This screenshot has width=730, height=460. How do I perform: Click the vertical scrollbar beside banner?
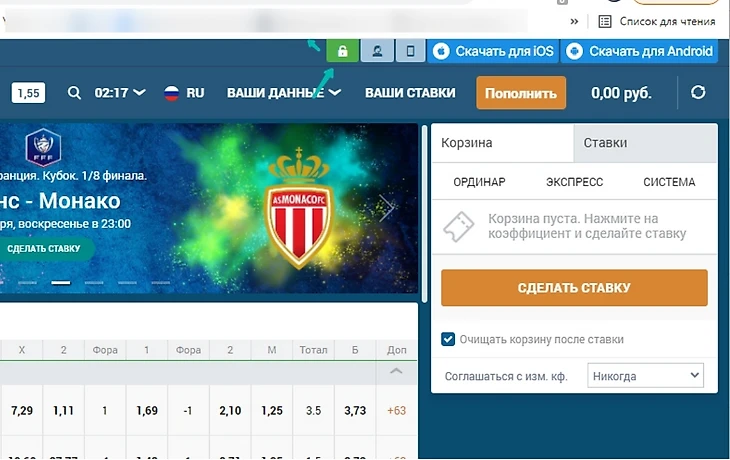425,214
